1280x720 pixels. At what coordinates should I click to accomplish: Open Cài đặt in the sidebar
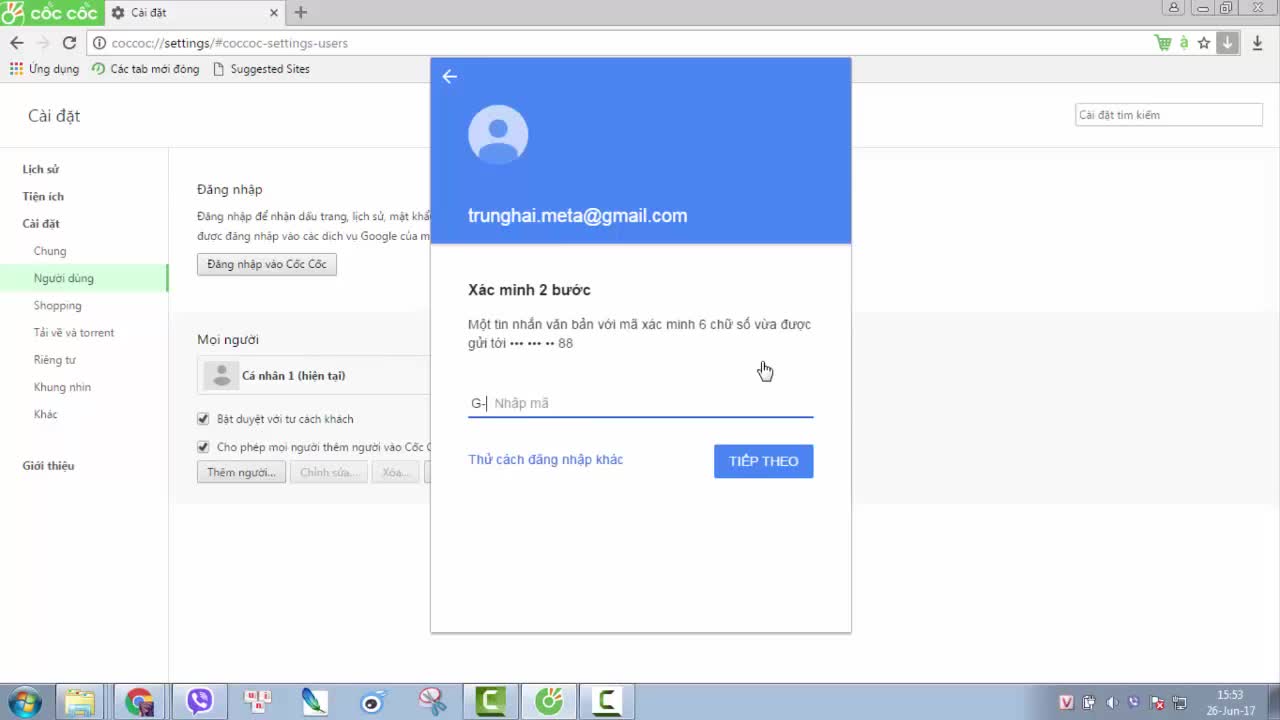click(x=41, y=224)
